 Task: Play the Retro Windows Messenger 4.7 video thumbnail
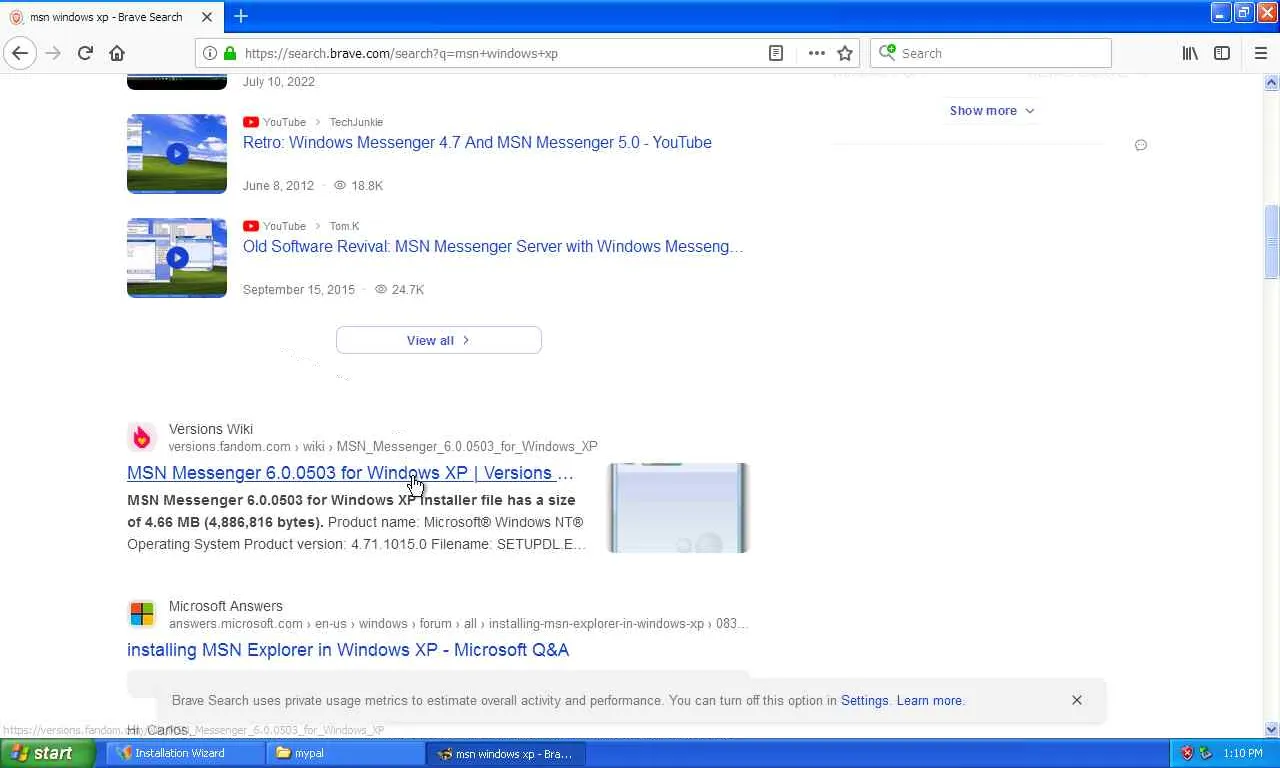[x=177, y=153]
